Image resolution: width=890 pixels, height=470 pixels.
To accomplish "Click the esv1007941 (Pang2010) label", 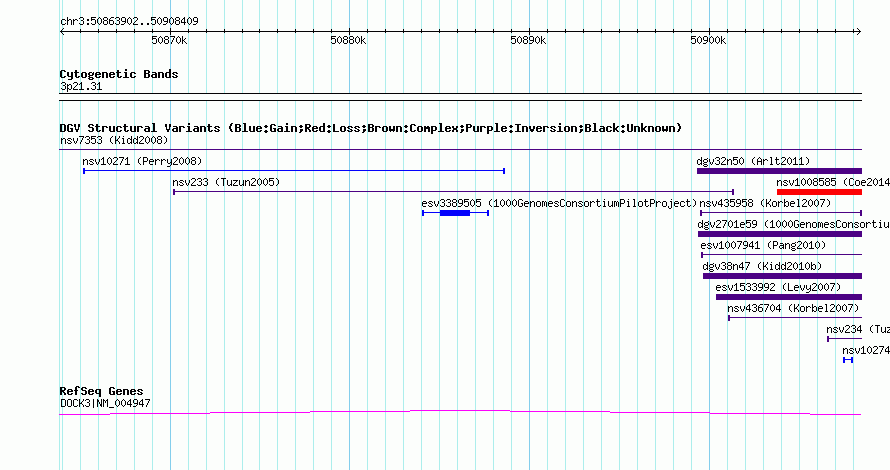I will [763, 245].
